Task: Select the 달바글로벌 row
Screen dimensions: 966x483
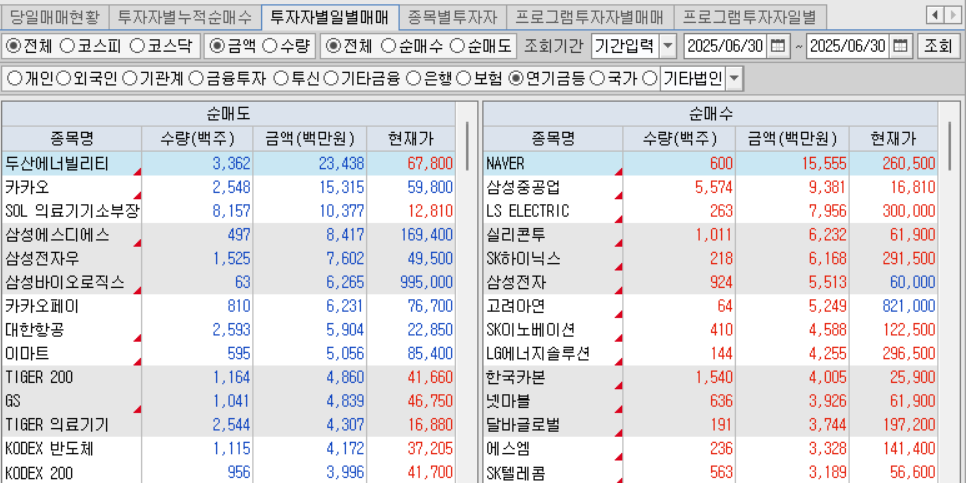Action: [710, 425]
